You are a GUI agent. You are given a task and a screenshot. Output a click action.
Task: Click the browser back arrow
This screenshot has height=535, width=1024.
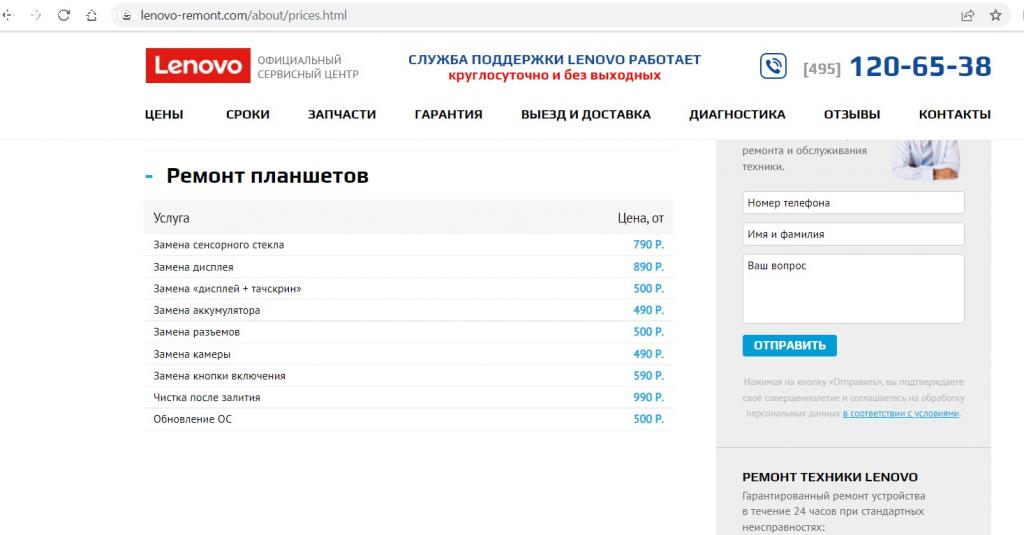point(8,15)
